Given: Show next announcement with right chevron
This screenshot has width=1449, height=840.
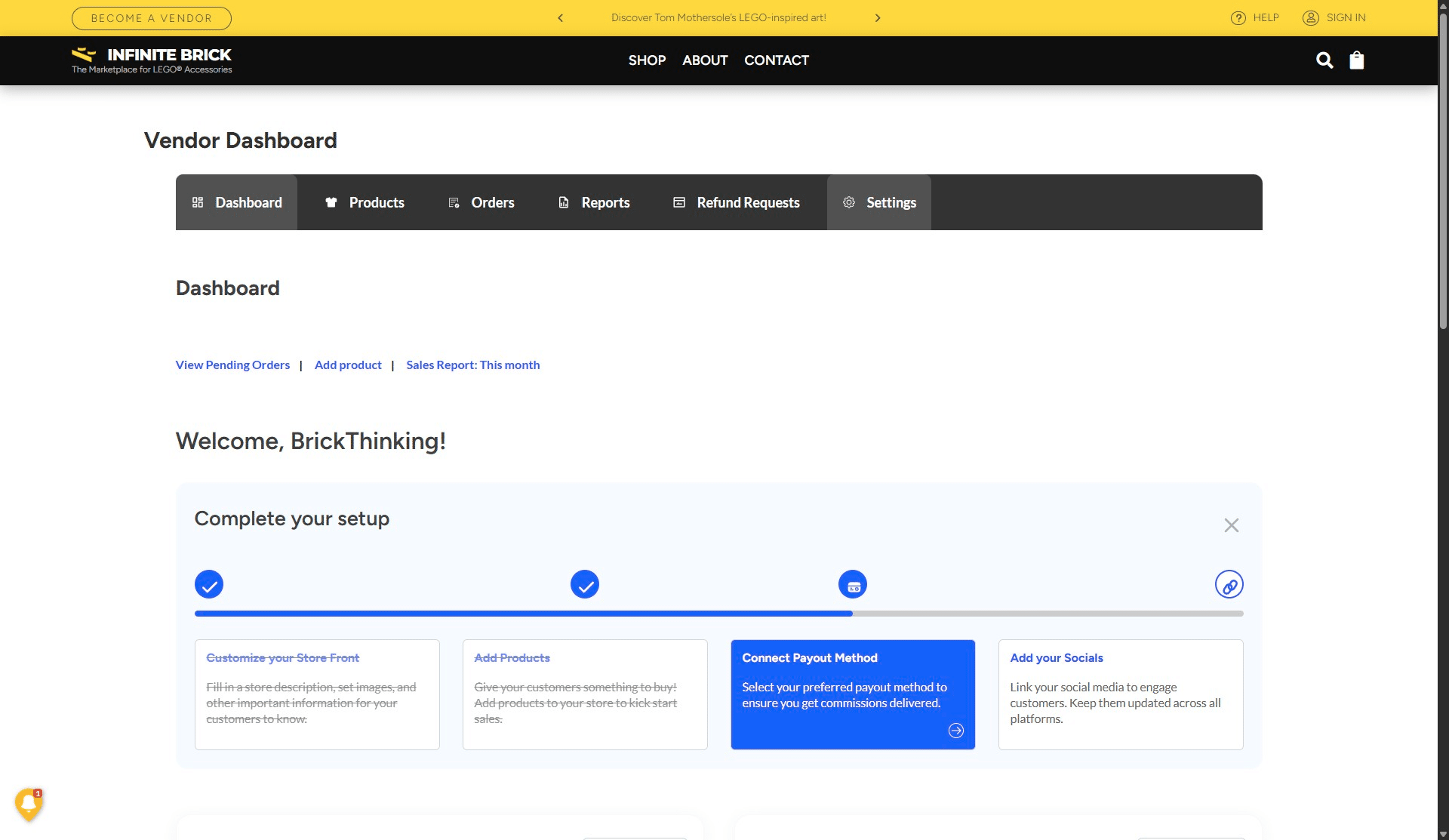Looking at the screenshot, I should (x=878, y=18).
